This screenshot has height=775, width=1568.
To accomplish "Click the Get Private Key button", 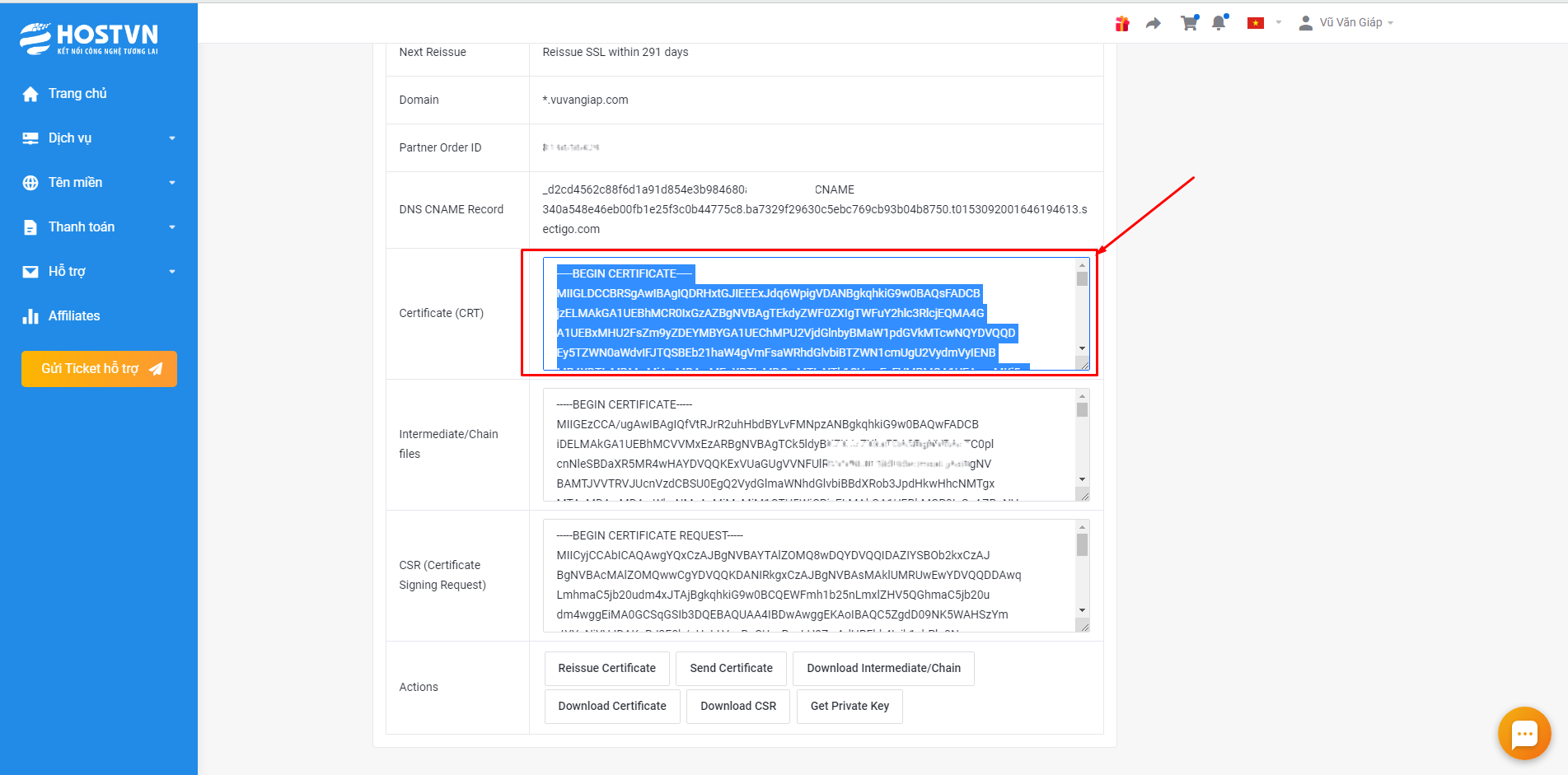I will pyautogui.click(x=849, y=707).
